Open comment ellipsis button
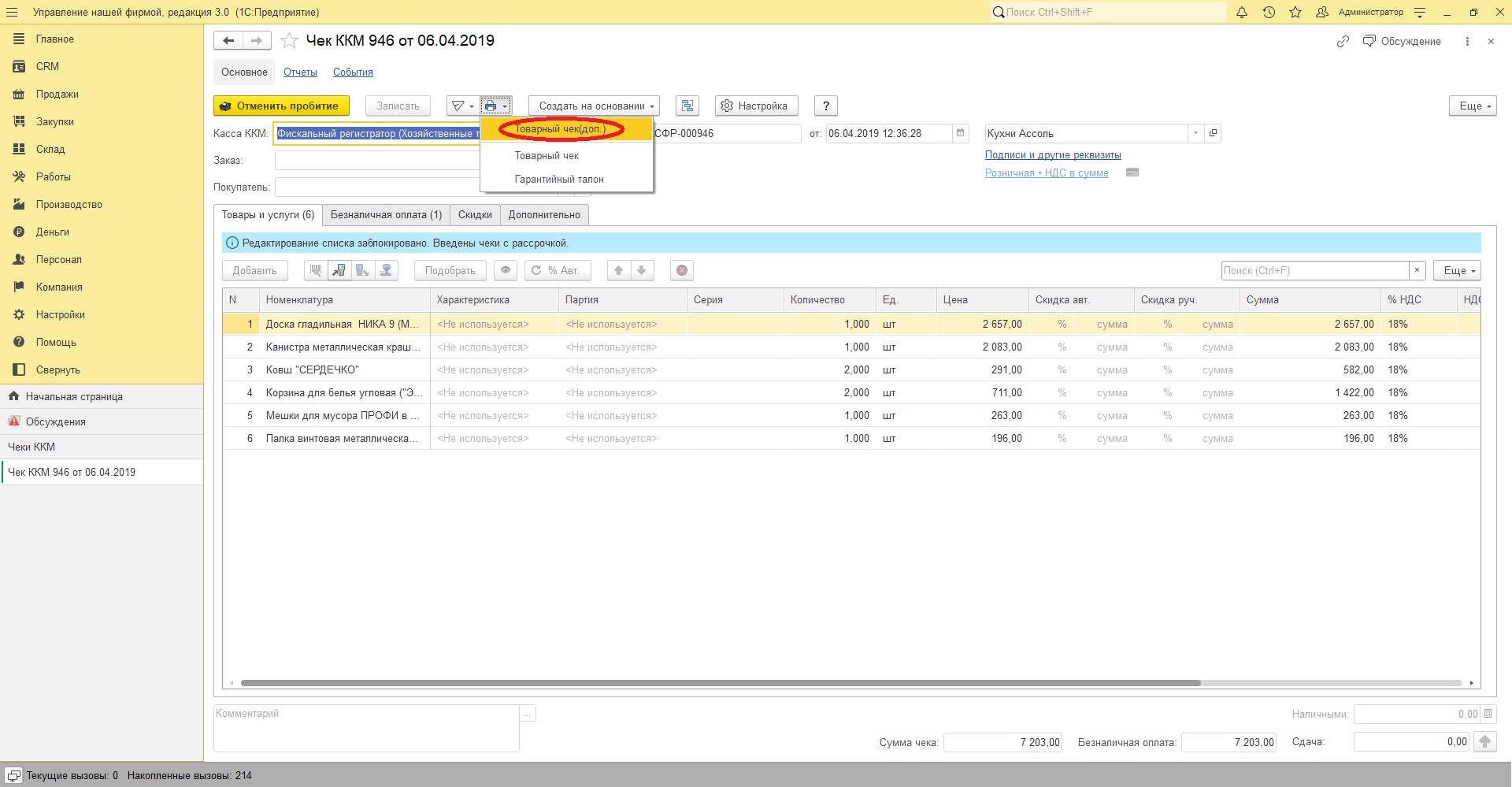The image size is (1512, 787). click(x=528, y=714)
